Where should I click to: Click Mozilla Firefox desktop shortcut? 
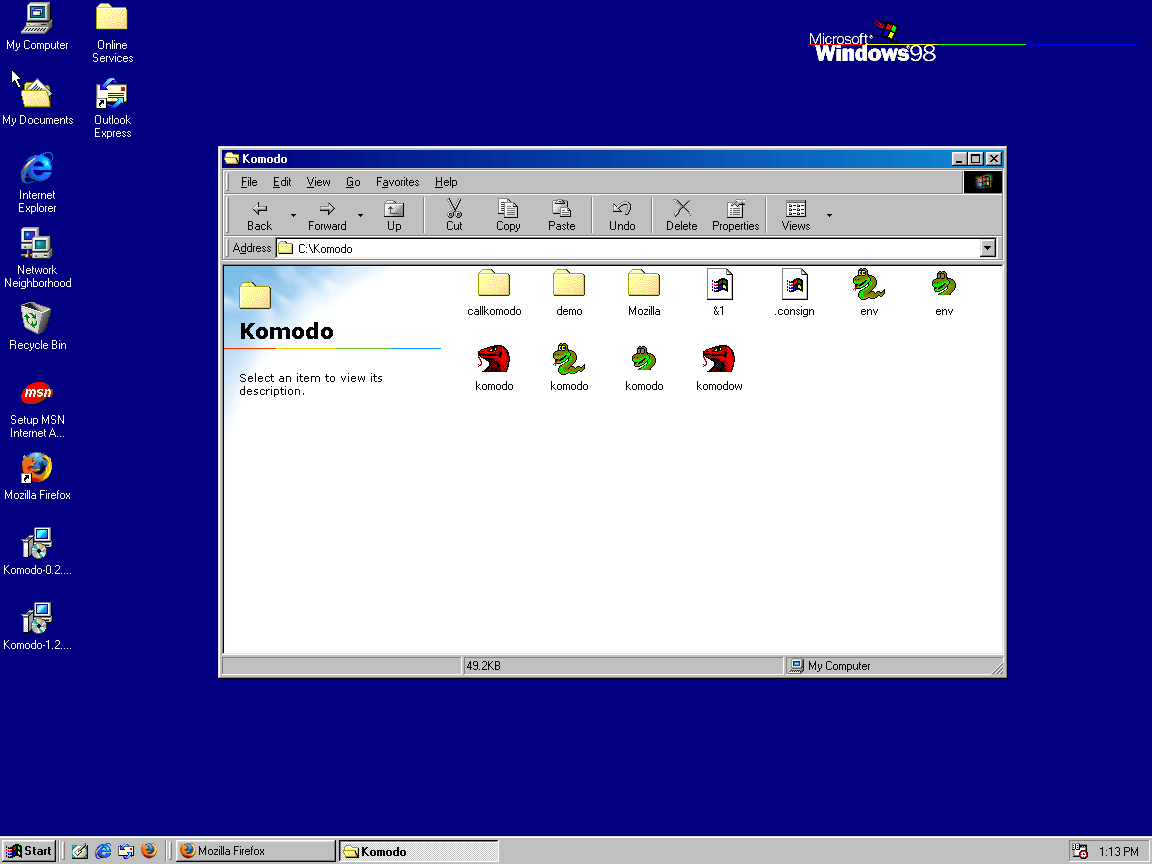(37, 469)
